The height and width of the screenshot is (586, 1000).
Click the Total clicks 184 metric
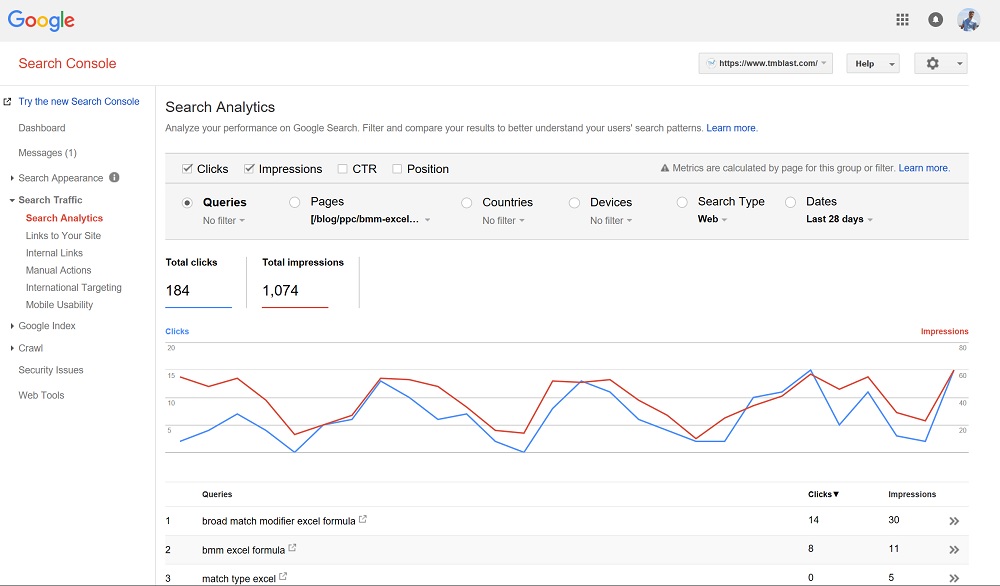(x=198, y=282)
